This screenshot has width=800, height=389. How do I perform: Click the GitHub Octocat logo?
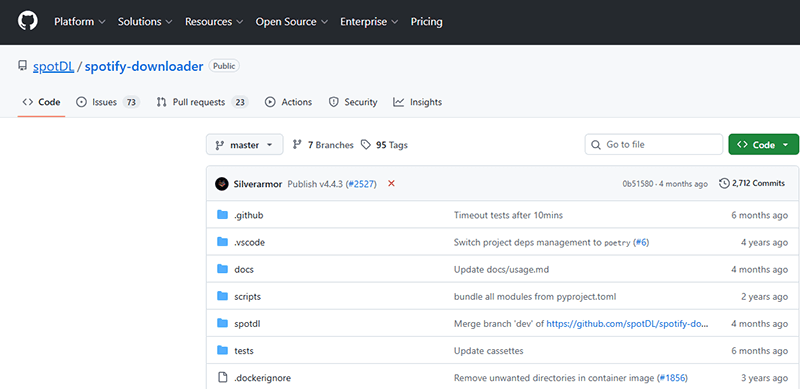point(28,21)
